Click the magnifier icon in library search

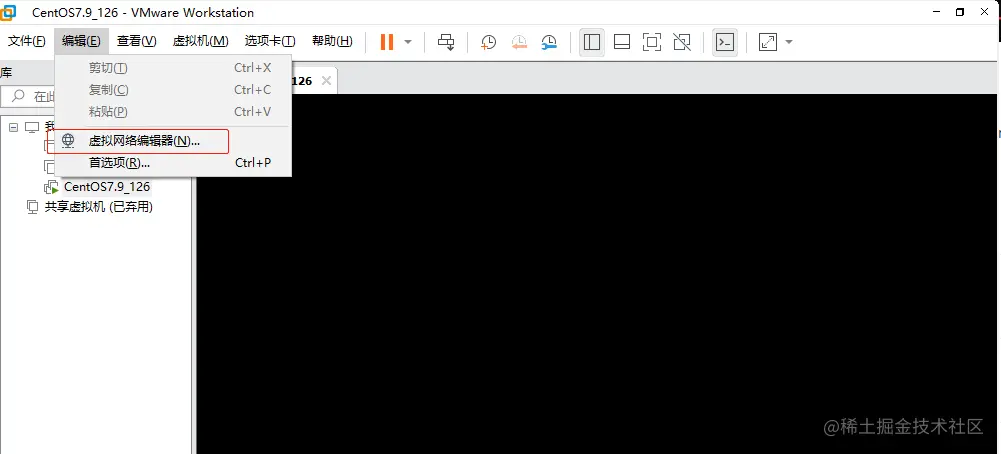point(19,96)
